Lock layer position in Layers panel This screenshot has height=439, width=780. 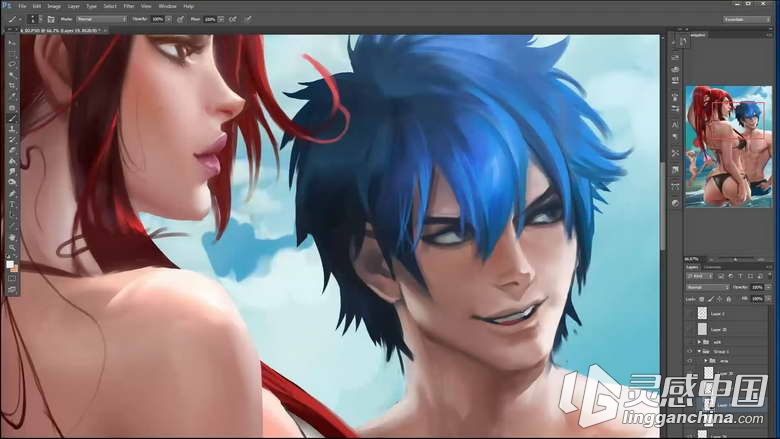719,299
